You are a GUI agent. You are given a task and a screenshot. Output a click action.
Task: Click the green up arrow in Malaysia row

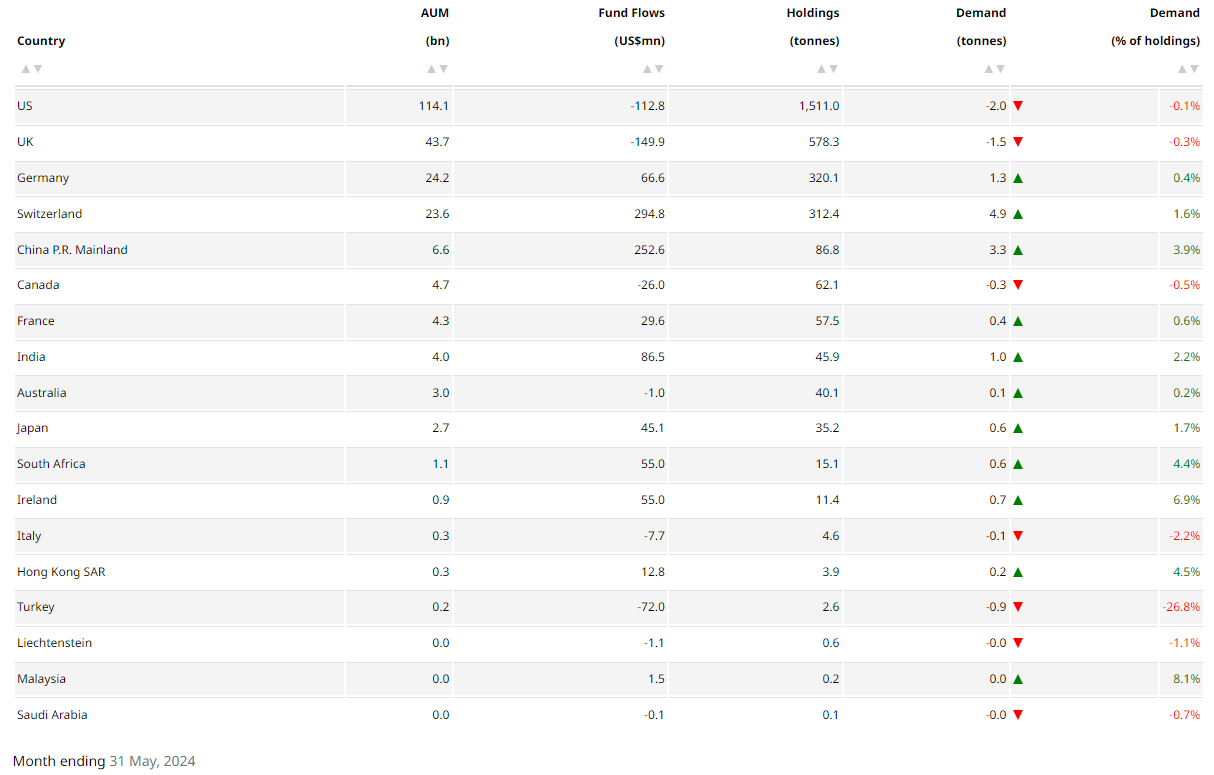pyautogui.click(x=1018, y=679)
